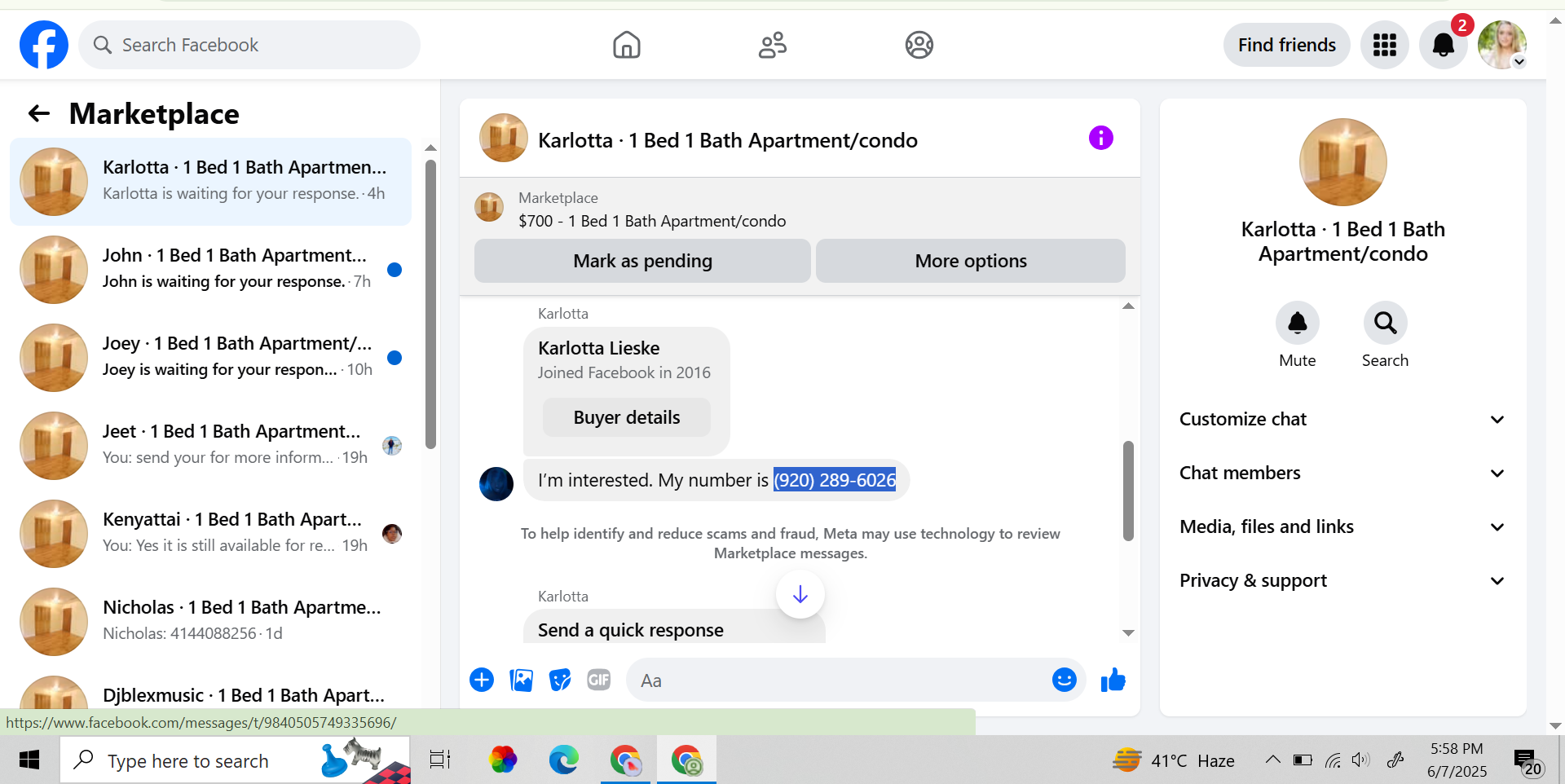Open the Friends icon in top navigation
1565x784 pixels.
point(773,45)
